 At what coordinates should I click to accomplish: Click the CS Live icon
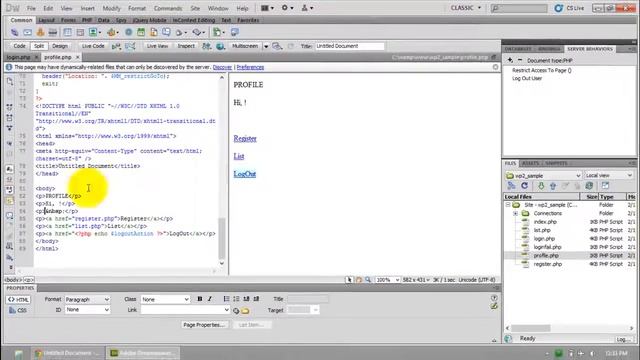(x=558, y=8)
